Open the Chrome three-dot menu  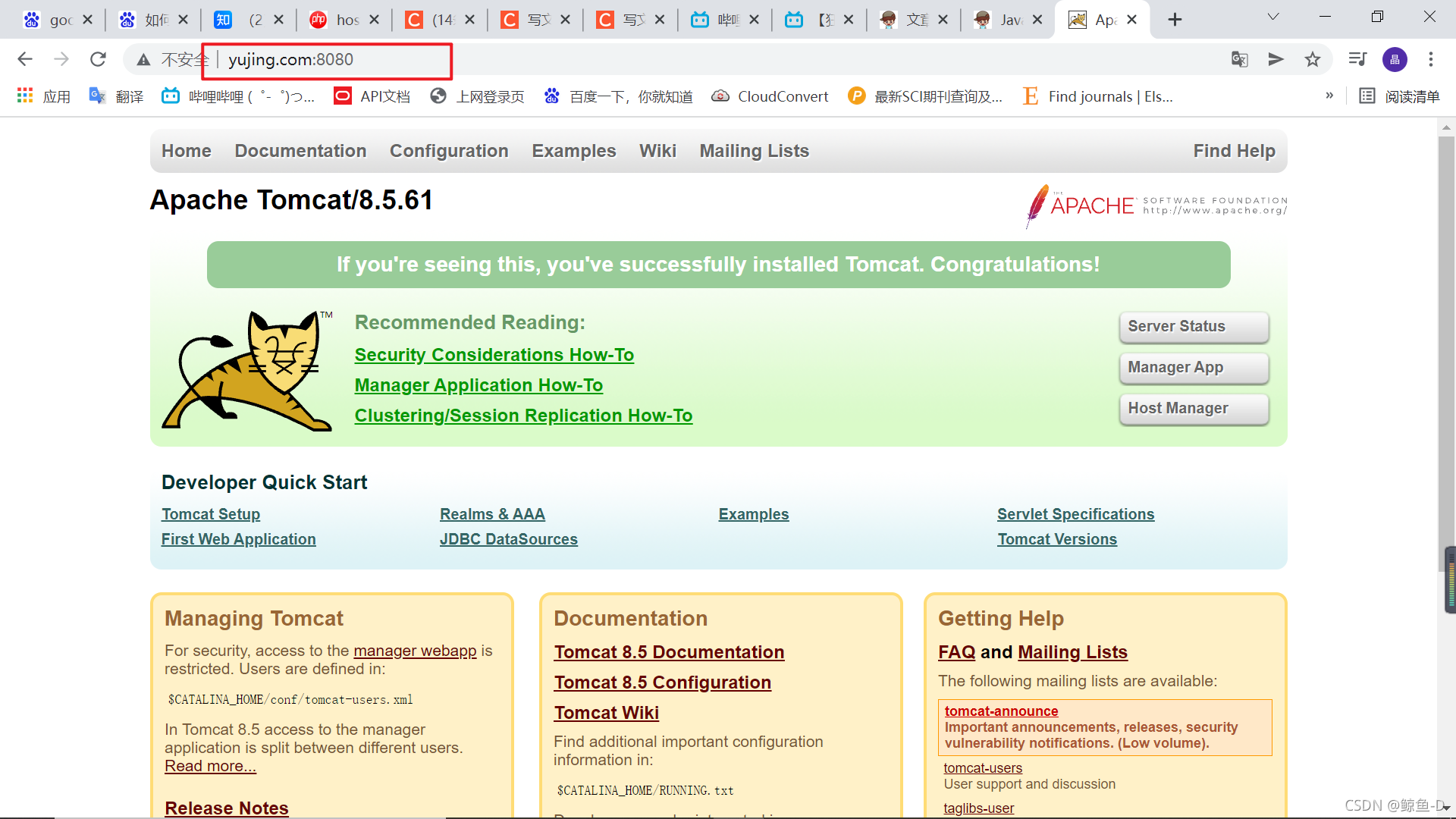click(x=1431, y=59)
